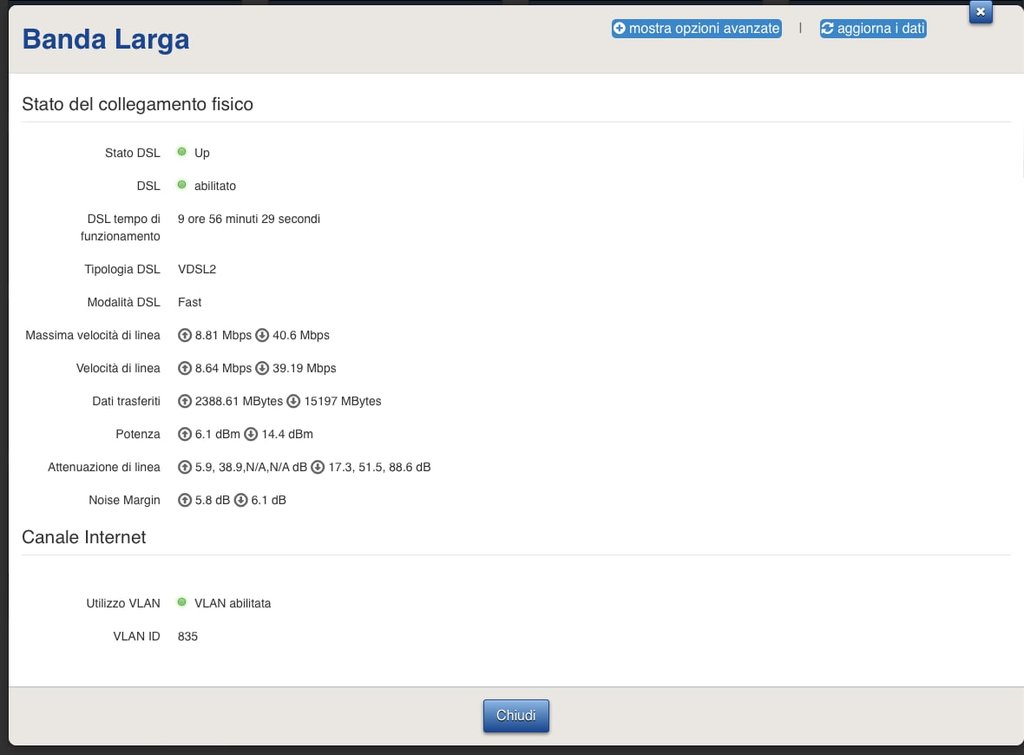Click the Canale Internet section heading

coord(84,537)
